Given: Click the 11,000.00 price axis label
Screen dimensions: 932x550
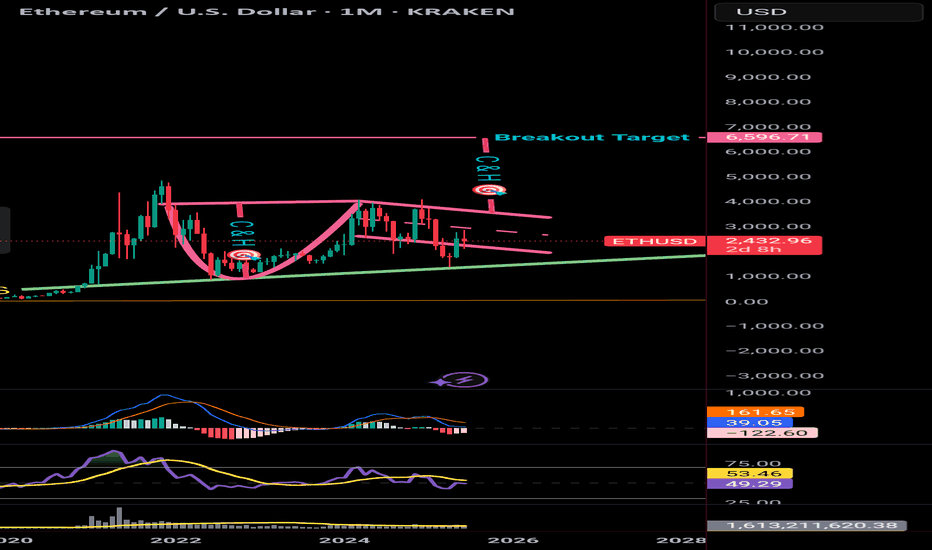Looking at the screenshot, I should pyautogui.click(x=774, y=27).
